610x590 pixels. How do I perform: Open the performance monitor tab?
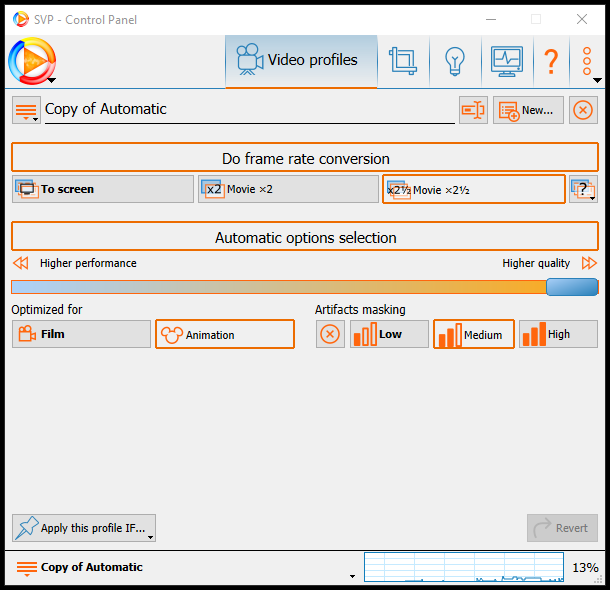coord(507,61)
